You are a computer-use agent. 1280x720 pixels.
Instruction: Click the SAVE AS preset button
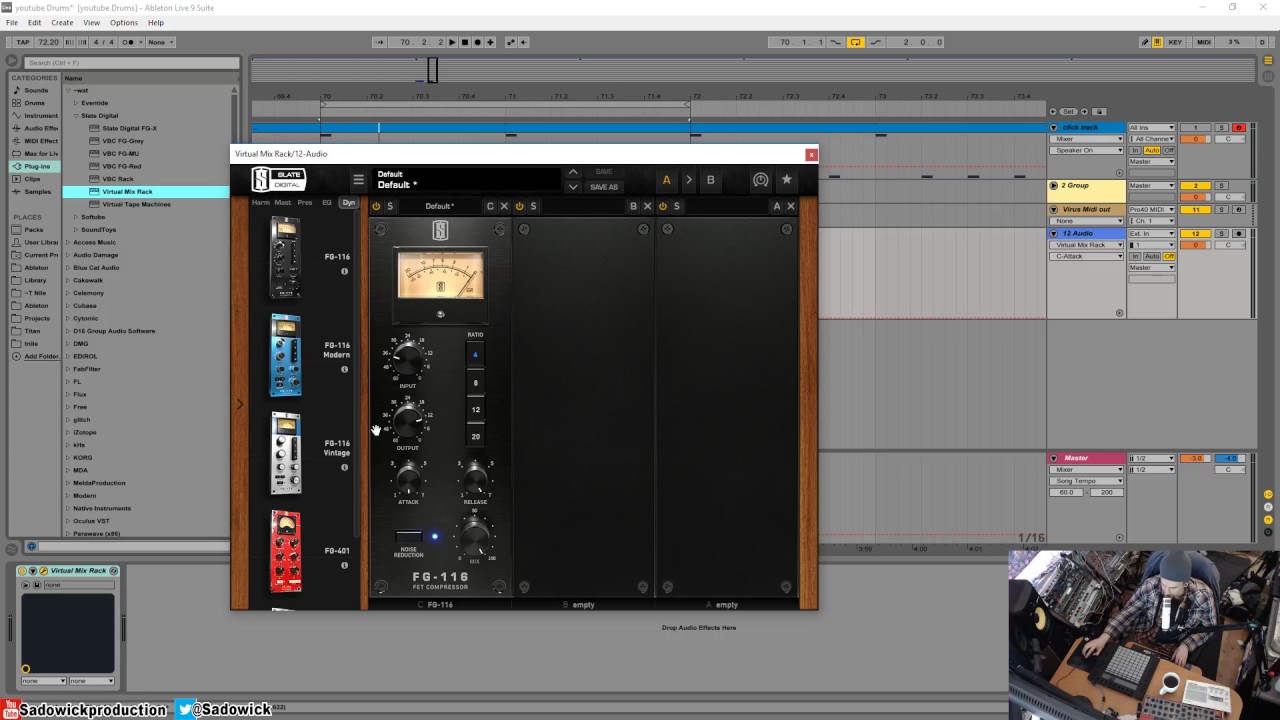click(604, 187)
